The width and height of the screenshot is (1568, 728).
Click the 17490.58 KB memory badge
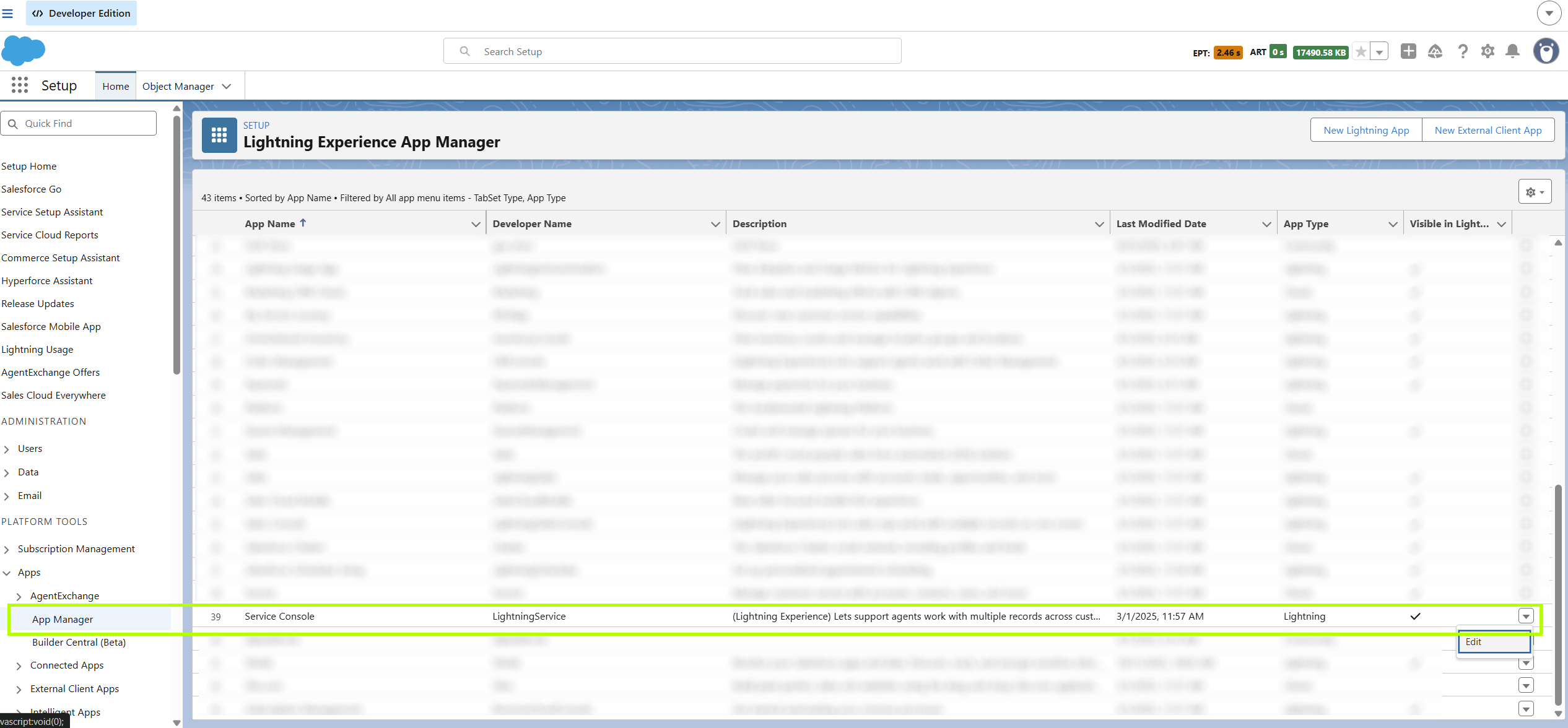click(x=1321, y=53)
